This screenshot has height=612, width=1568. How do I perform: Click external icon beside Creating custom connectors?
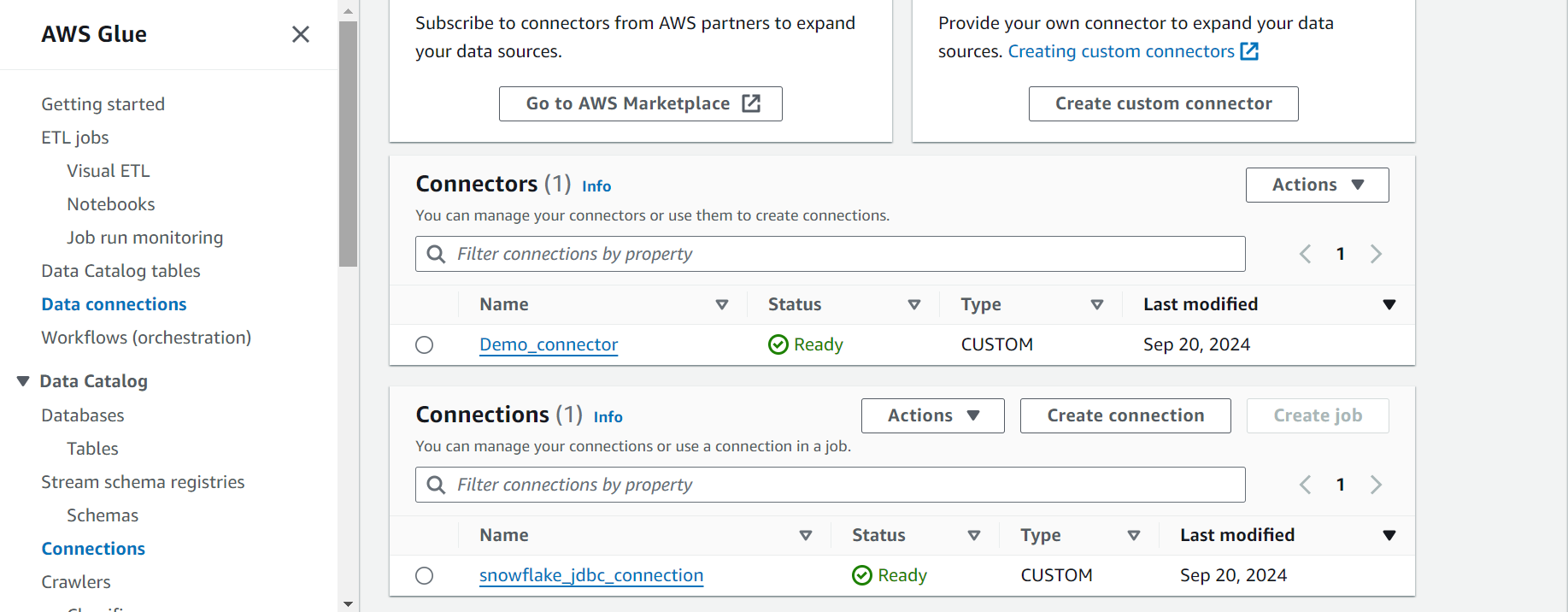coord(1249,51)
